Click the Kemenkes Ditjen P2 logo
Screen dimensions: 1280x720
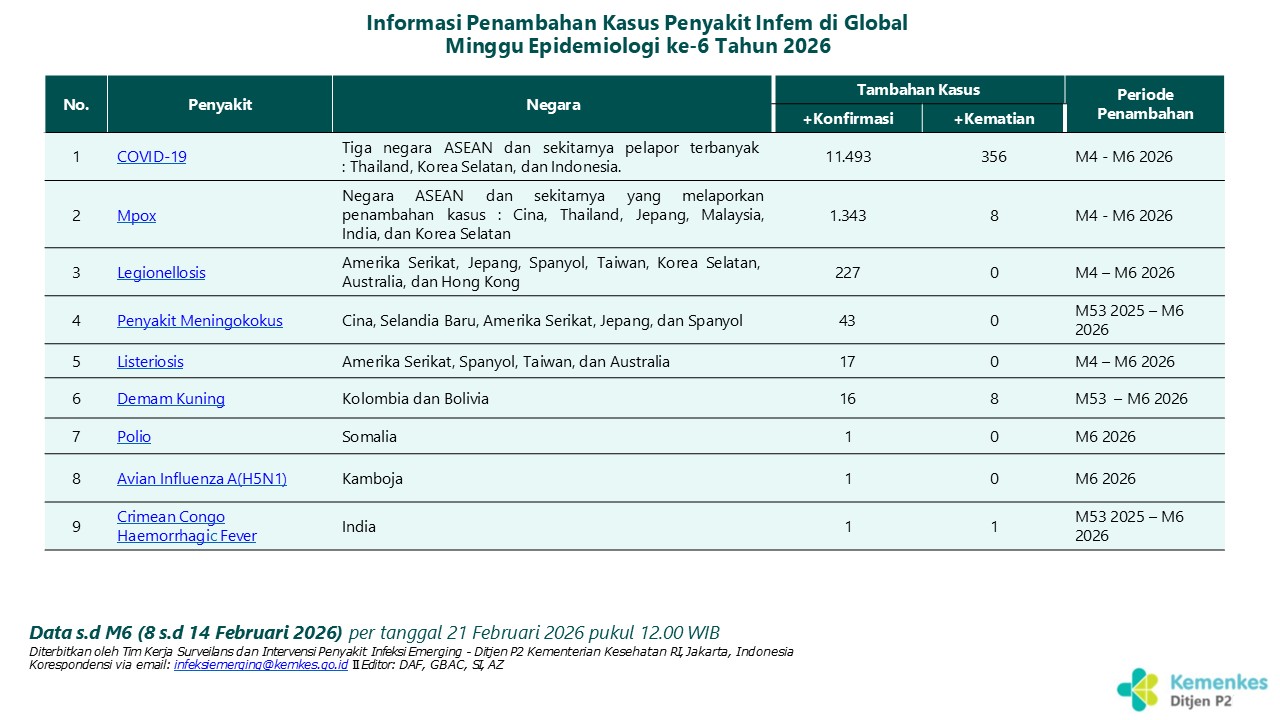click(x=1191, y=690)
